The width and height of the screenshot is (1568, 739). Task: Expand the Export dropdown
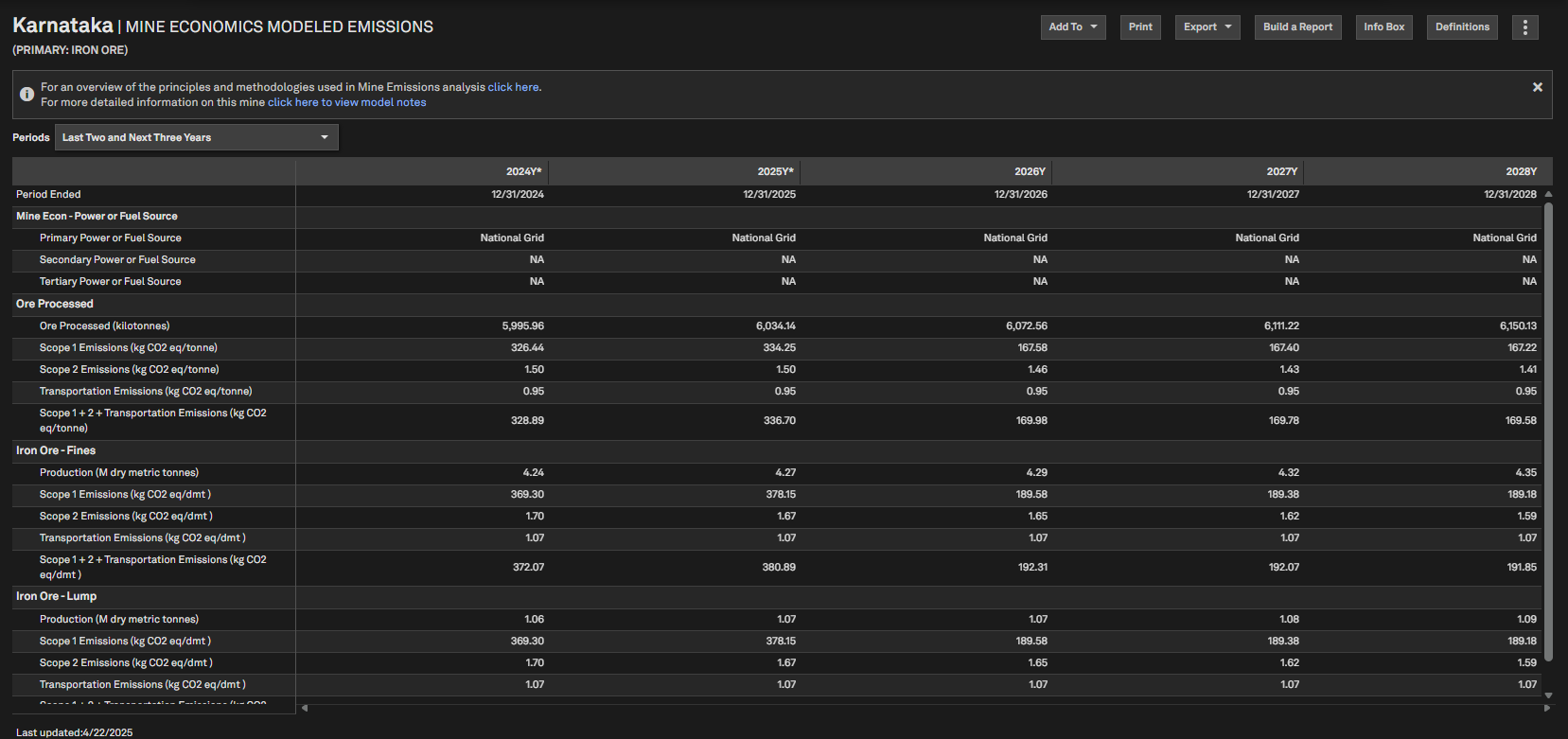(x=1207, y=27)
